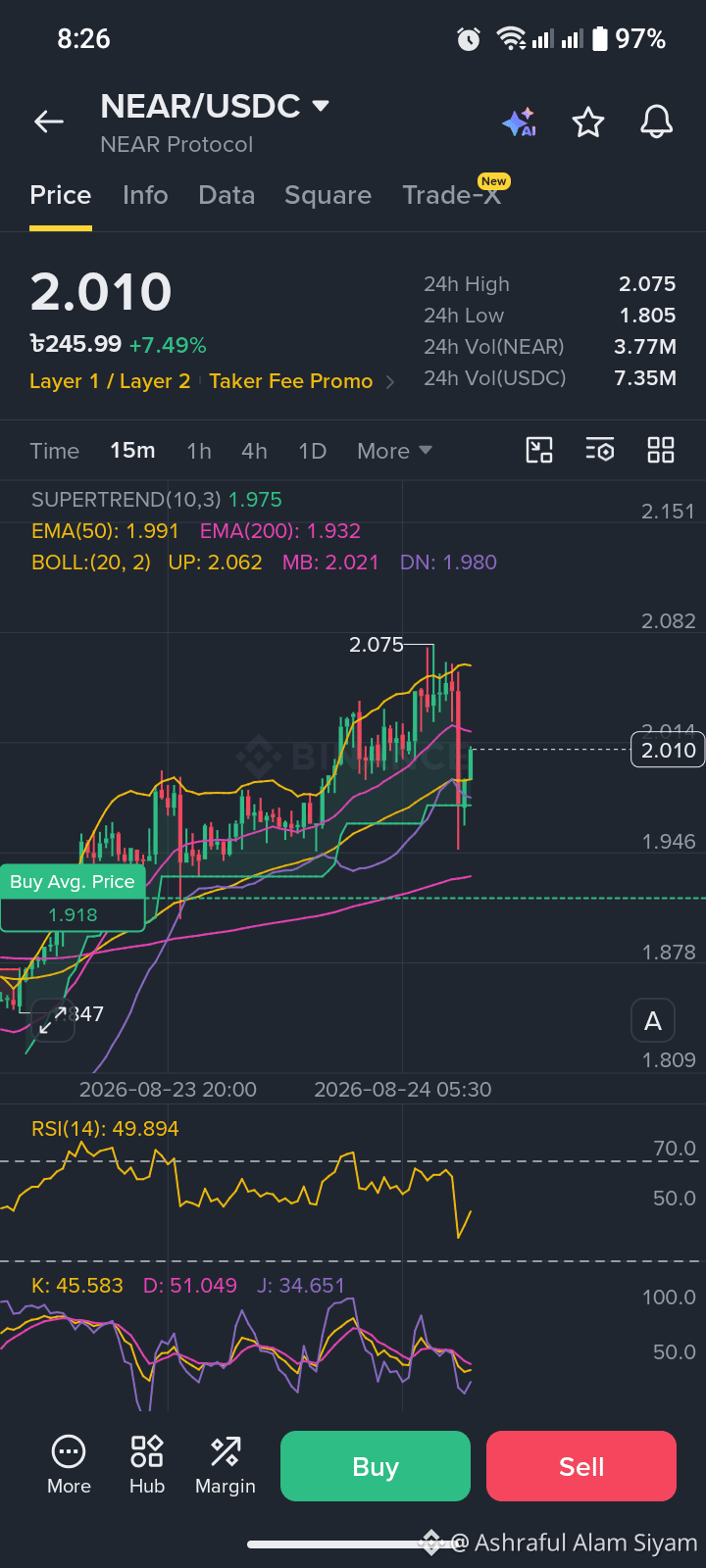Image resolution: width=706 pixels, height=1568 pixels.
Task: Tap the 24h High value 2.075
Action: 647,284
